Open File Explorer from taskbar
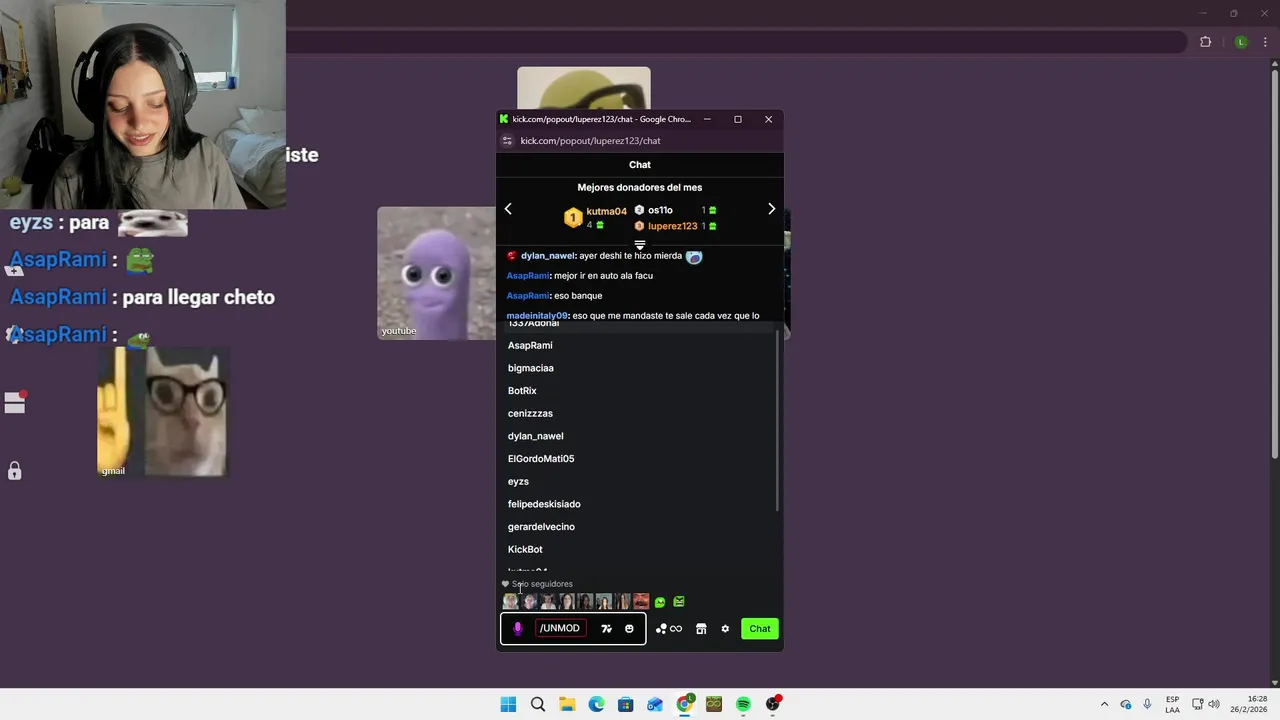Screen dimensions: 1280x720 [x=567, y=705]
